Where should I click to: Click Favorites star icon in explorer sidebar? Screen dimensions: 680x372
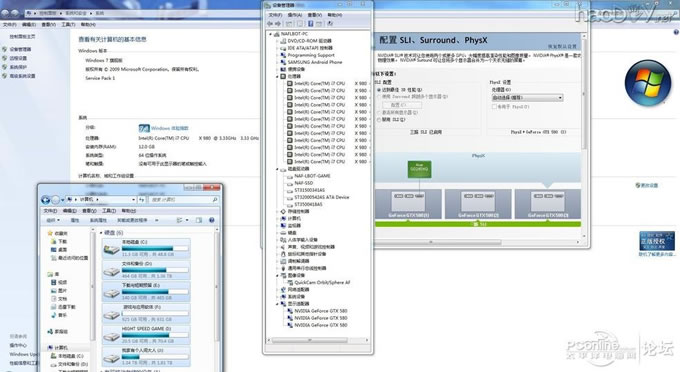point(50,233)
